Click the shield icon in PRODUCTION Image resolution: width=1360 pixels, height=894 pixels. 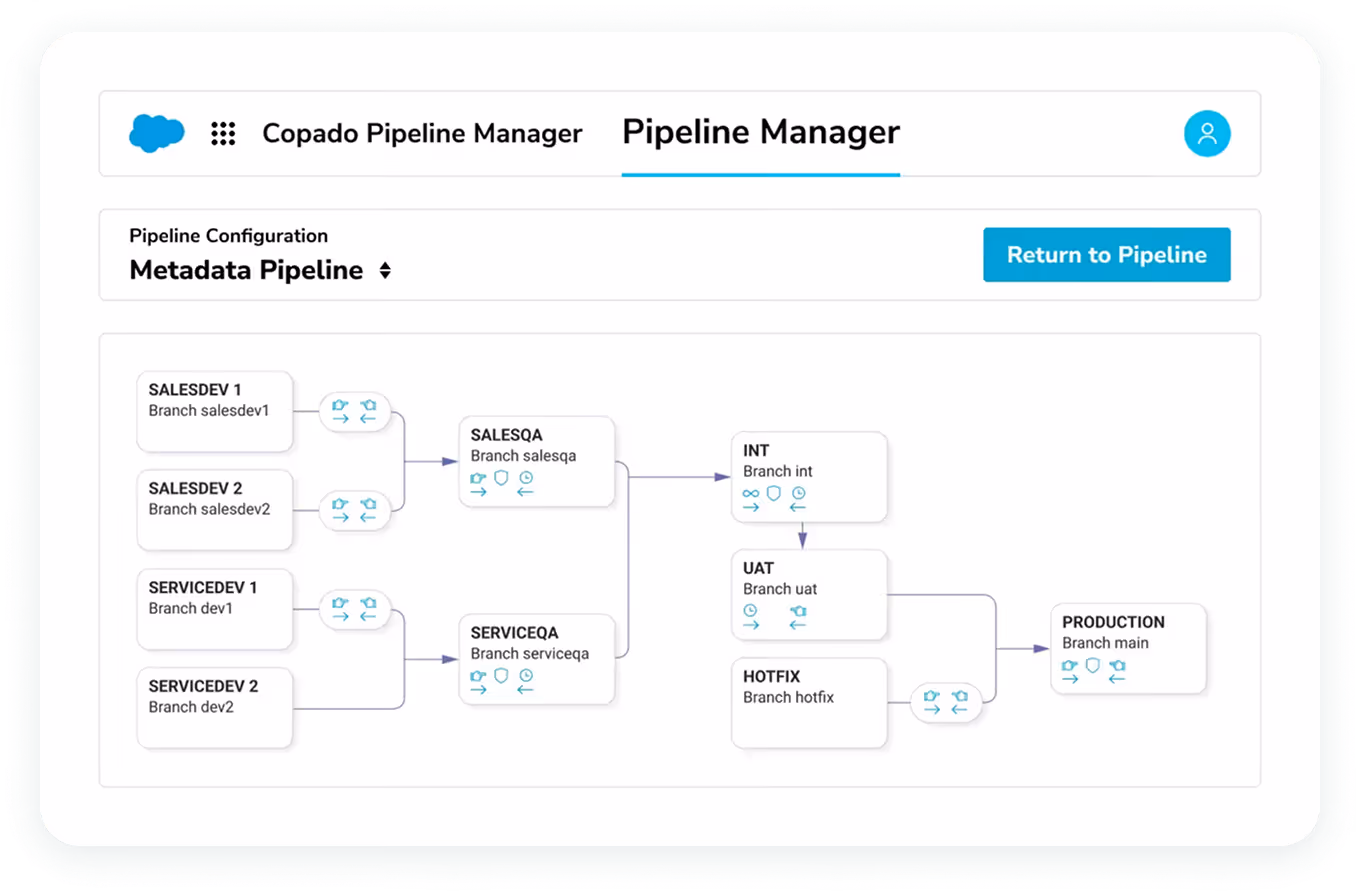coord(1093,664)
